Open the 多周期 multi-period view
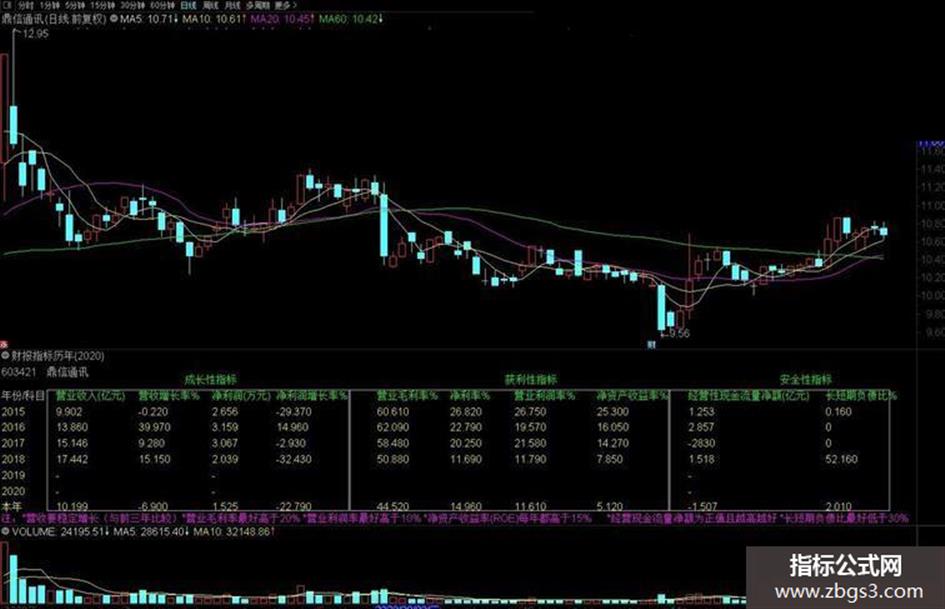This screenshot has width=945, height=609. pos(257,5)
